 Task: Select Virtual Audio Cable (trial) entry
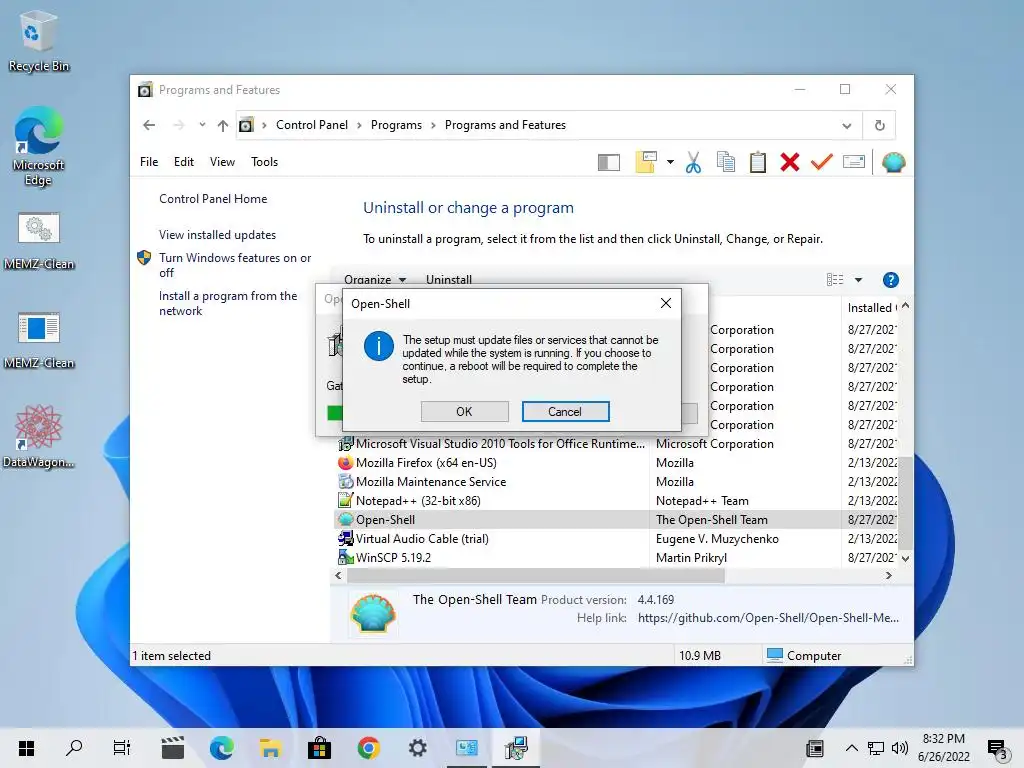[616, 539]
